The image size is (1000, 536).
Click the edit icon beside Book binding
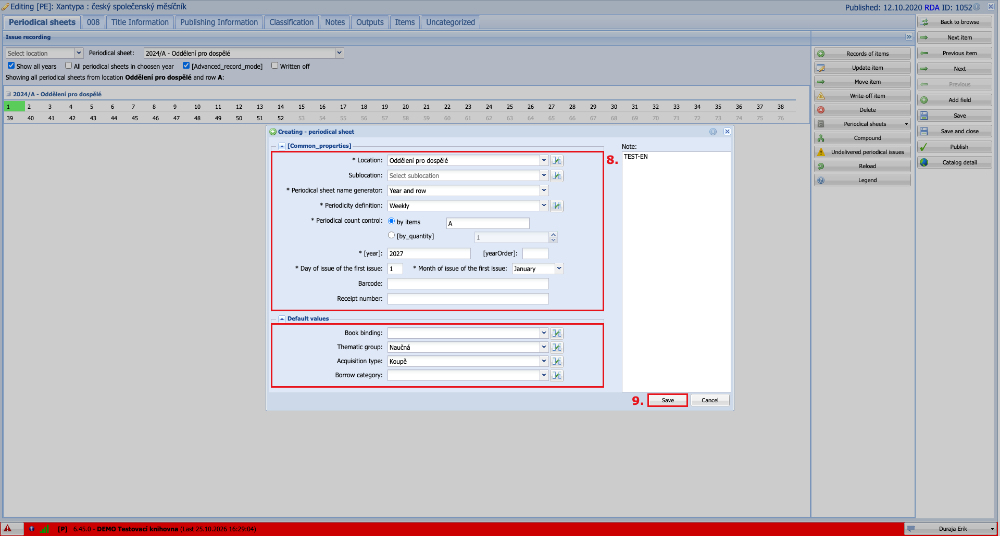[557, 332]
